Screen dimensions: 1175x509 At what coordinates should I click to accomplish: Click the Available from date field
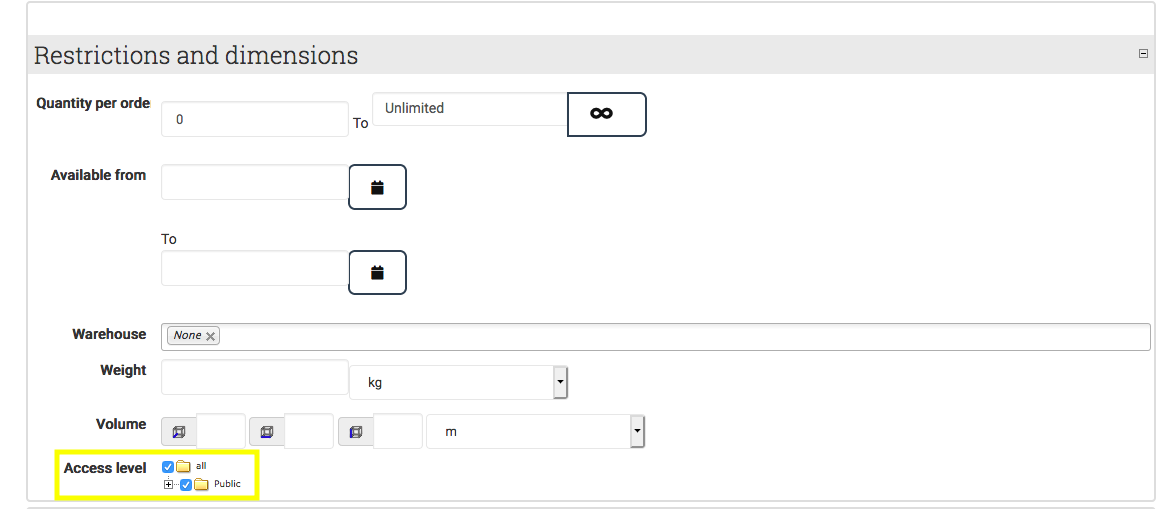tap(254, 182)
